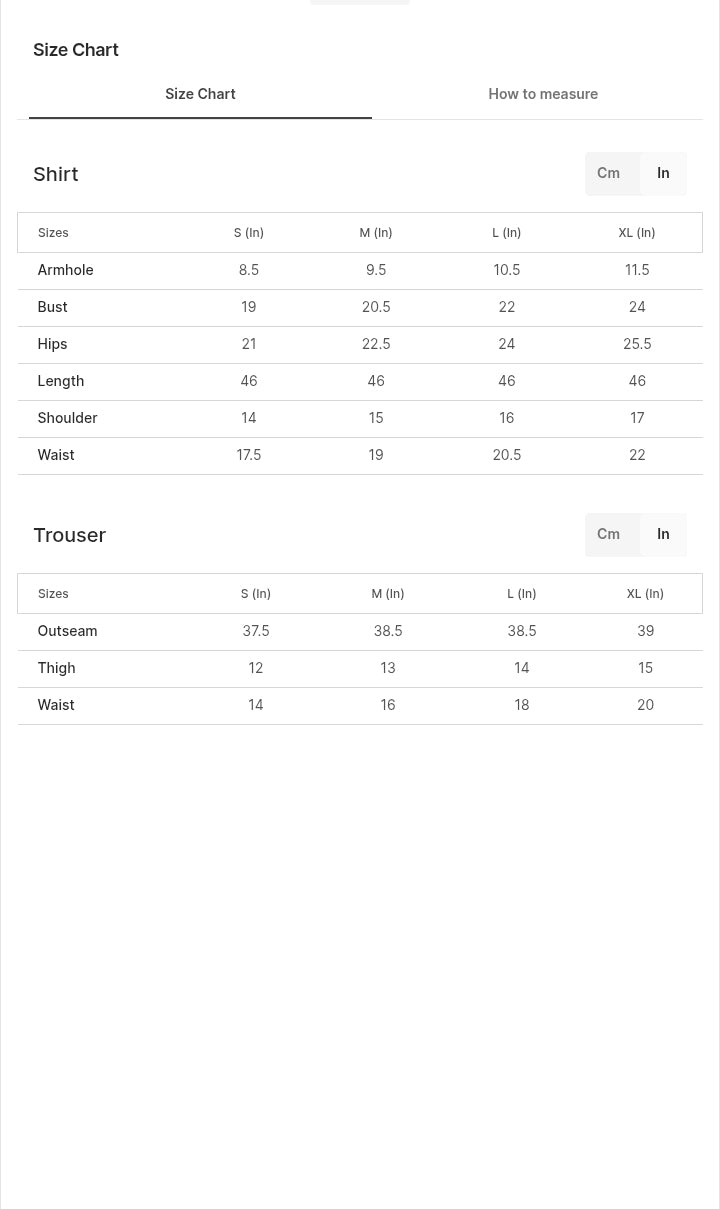Click the Trouser Outseam row label

[x=67, y=631]
